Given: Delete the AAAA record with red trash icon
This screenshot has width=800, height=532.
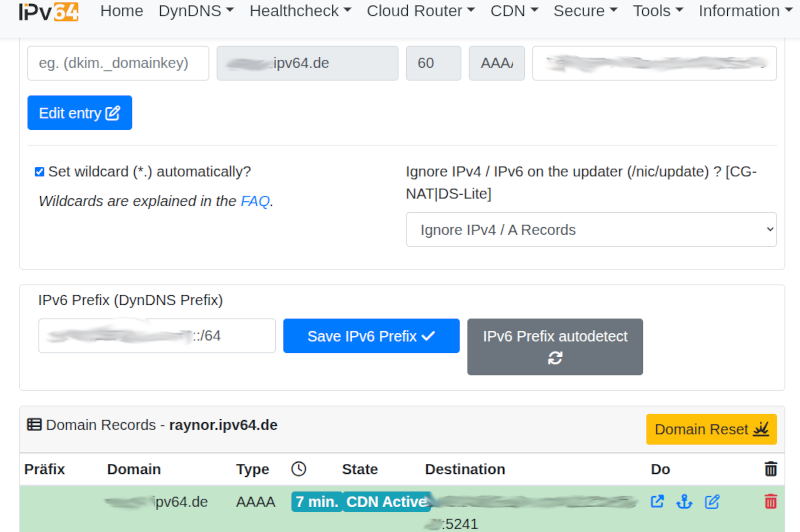Looking at the screenshot, I should click(x=770, y=502).
